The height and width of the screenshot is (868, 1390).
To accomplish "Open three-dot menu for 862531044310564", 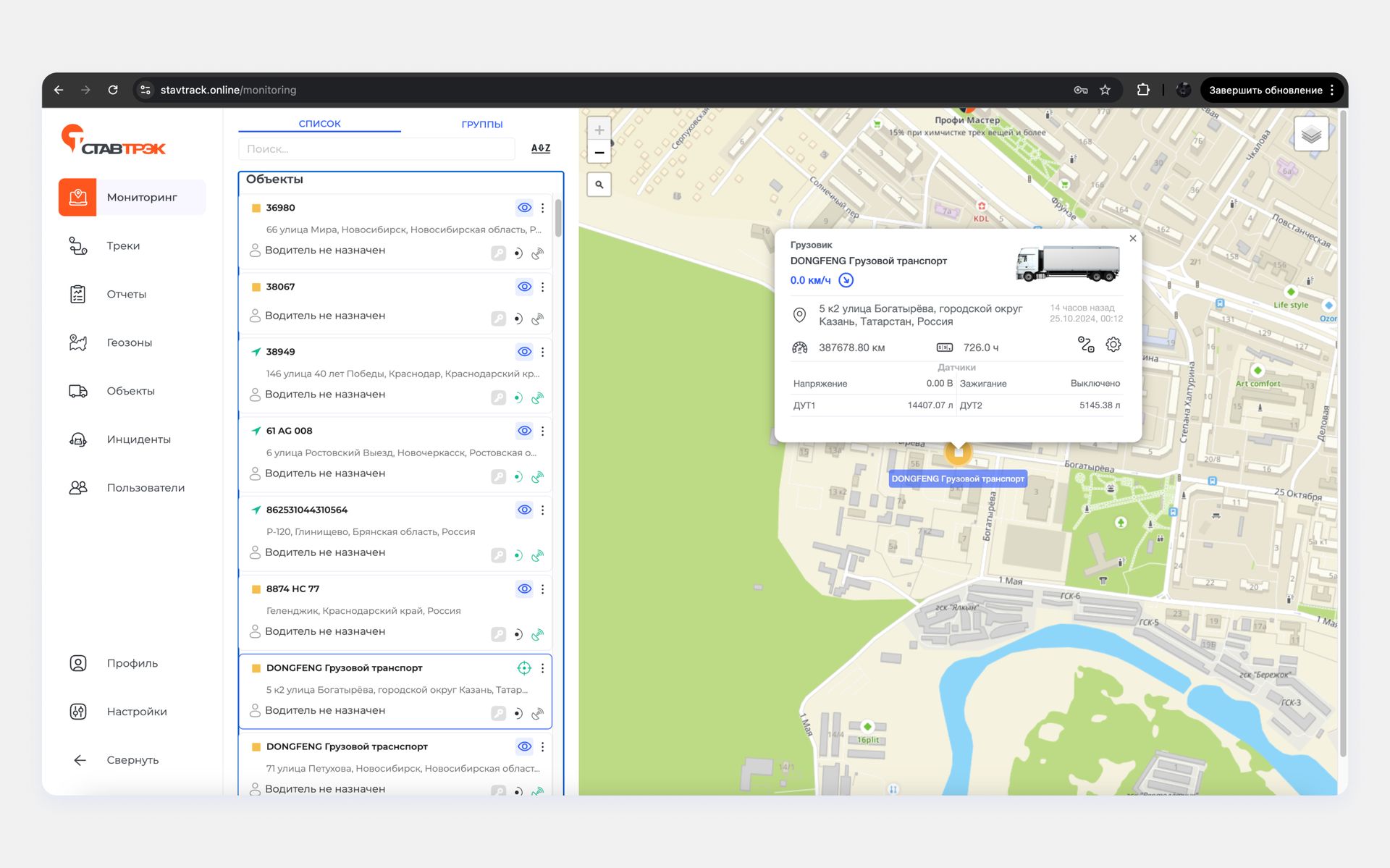I will [542, 510].
